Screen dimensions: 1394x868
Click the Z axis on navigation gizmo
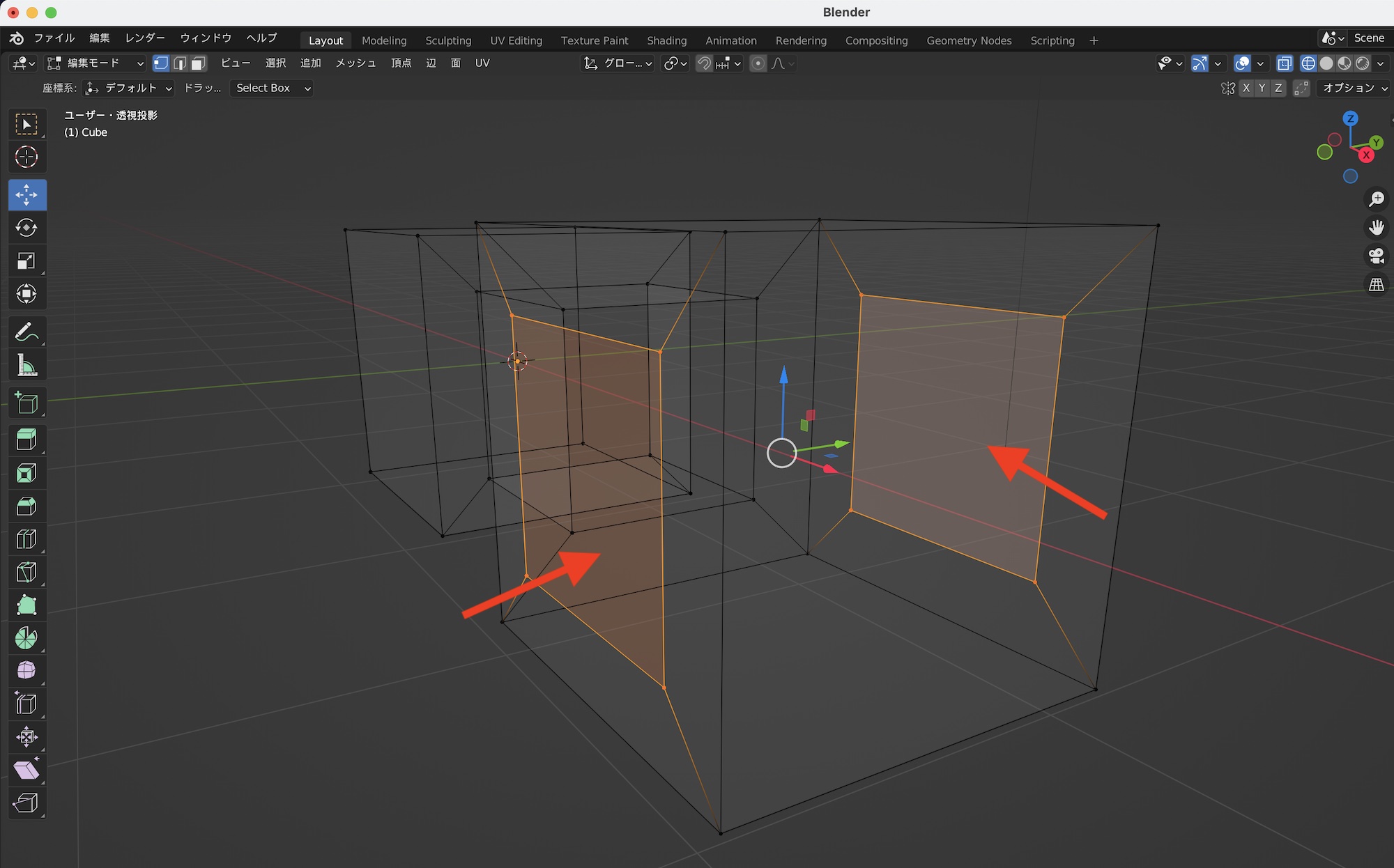pos(1350,118)
